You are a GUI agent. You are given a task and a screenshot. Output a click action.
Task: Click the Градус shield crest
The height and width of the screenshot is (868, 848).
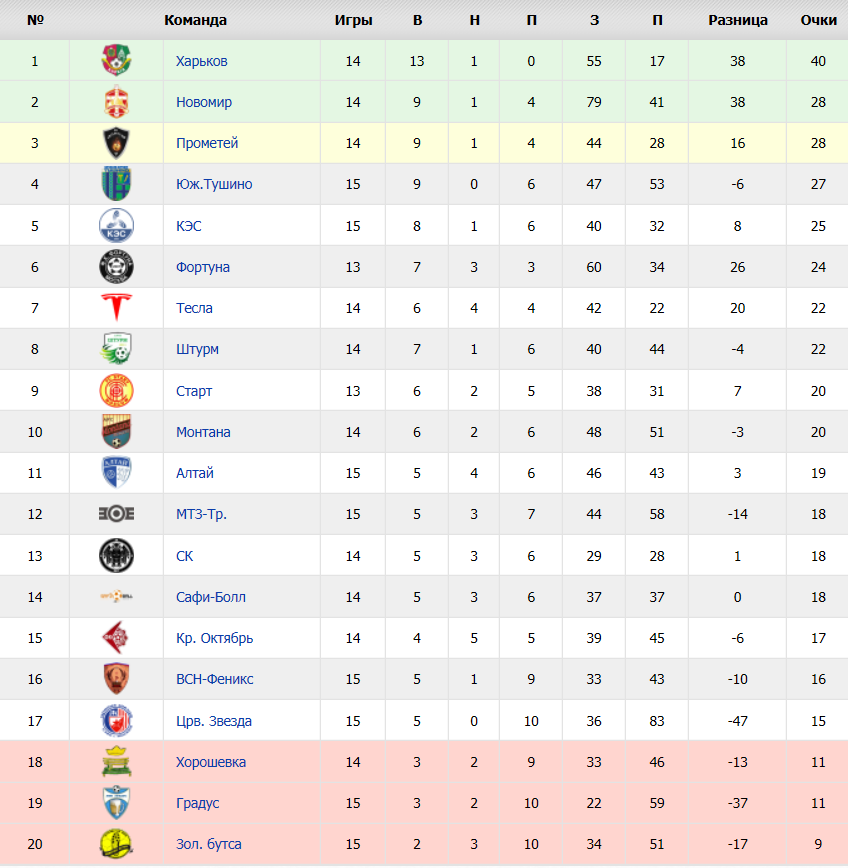(116, 802)
